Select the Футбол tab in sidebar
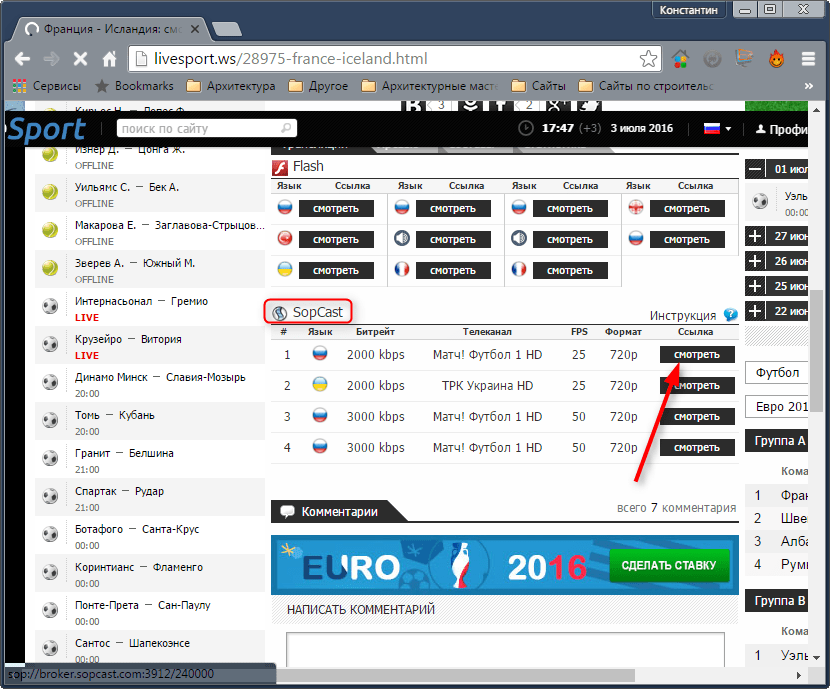 (x=777, y=373)
